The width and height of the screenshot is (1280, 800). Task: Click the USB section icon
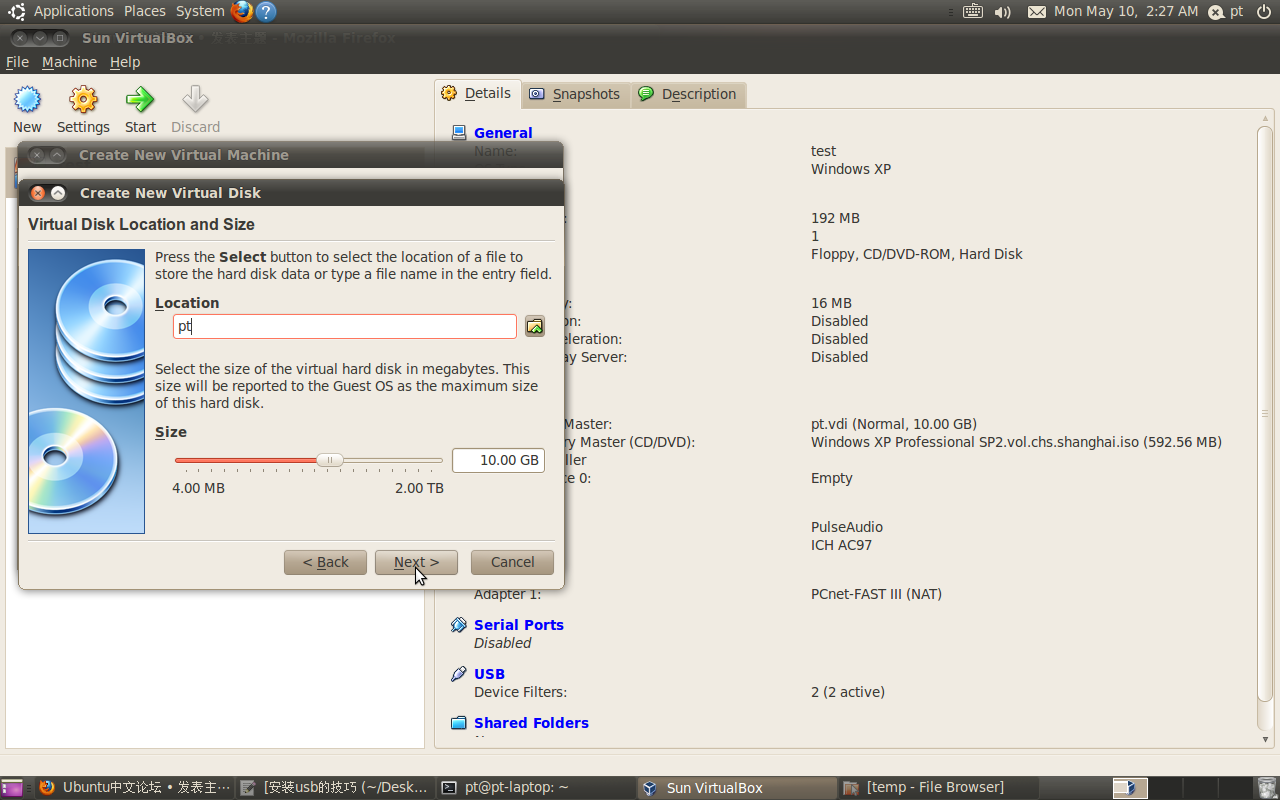click(x=459, y=673)
